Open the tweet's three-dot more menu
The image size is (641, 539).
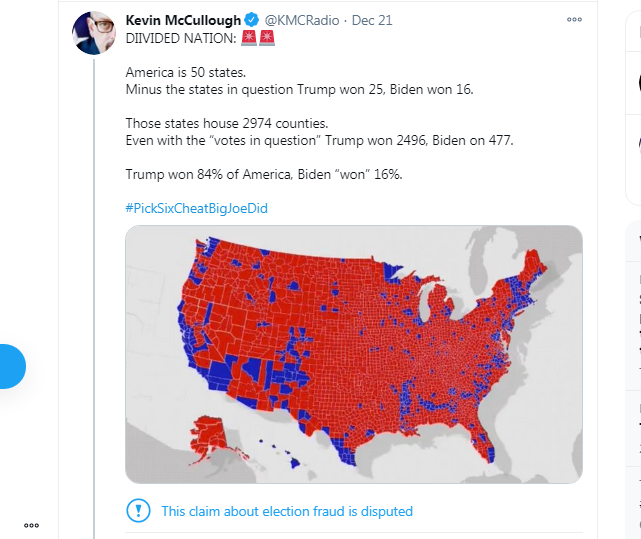point(574,19)
